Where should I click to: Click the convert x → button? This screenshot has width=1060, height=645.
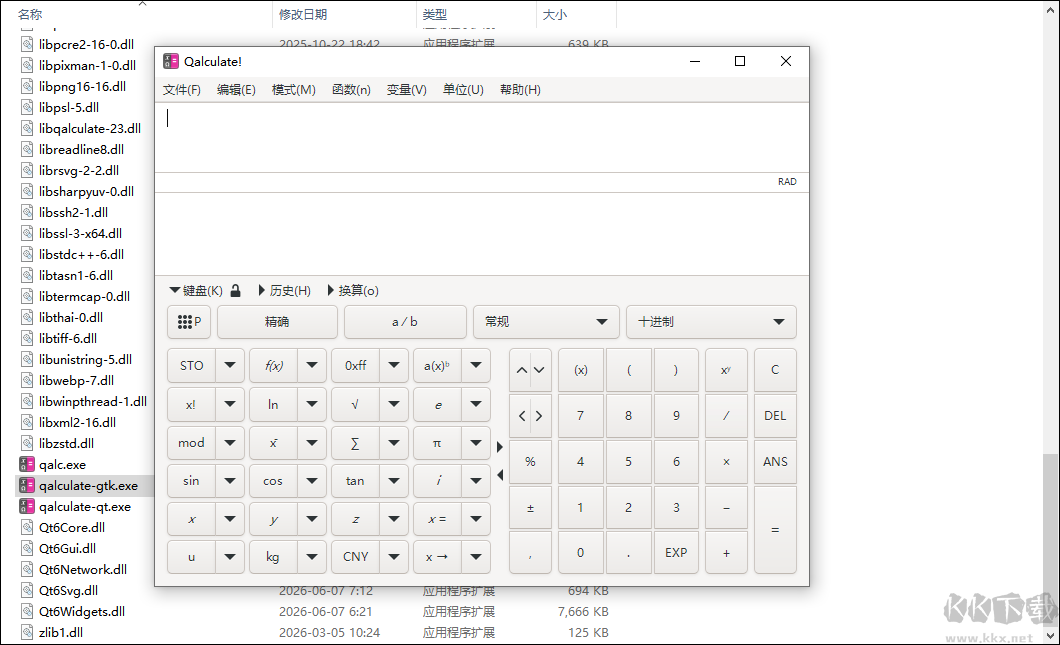point(437,557)
